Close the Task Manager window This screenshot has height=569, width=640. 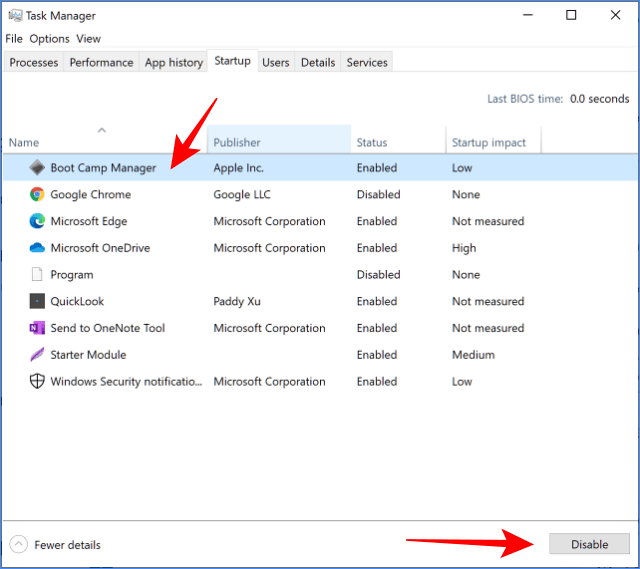point(615,15)
